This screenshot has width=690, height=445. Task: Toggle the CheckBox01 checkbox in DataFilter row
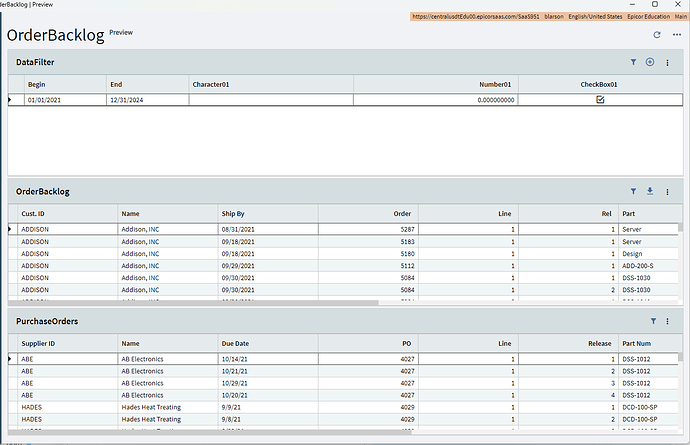coord(600,100)
